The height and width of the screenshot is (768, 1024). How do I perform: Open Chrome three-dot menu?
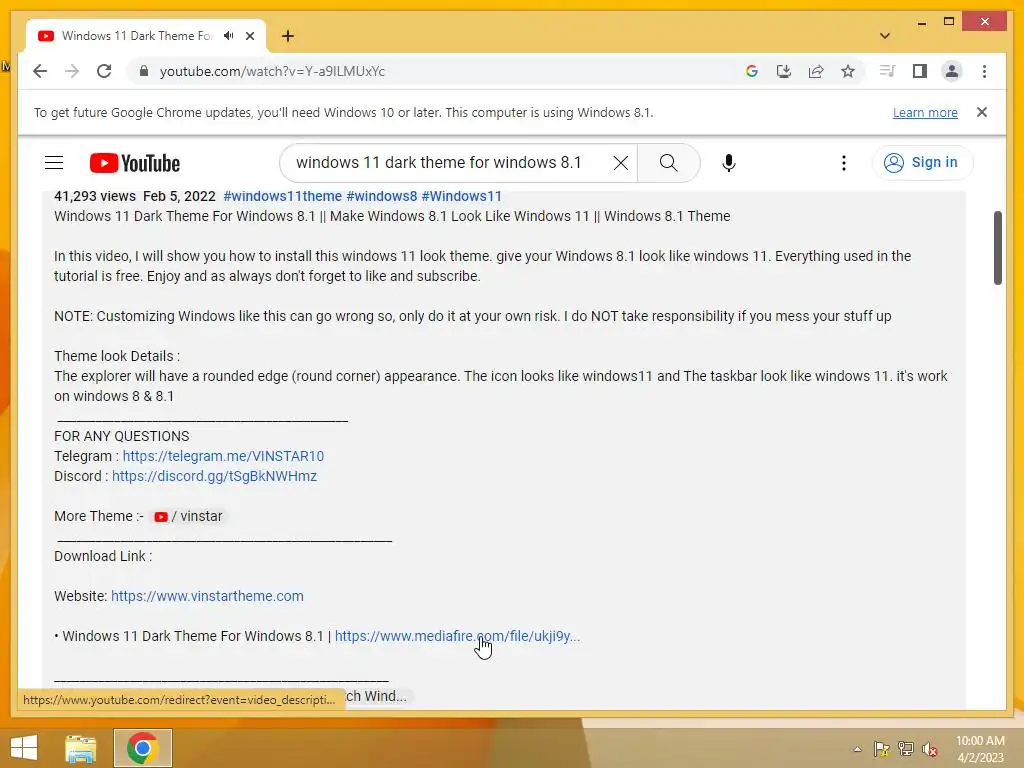(x=984, y=71)
